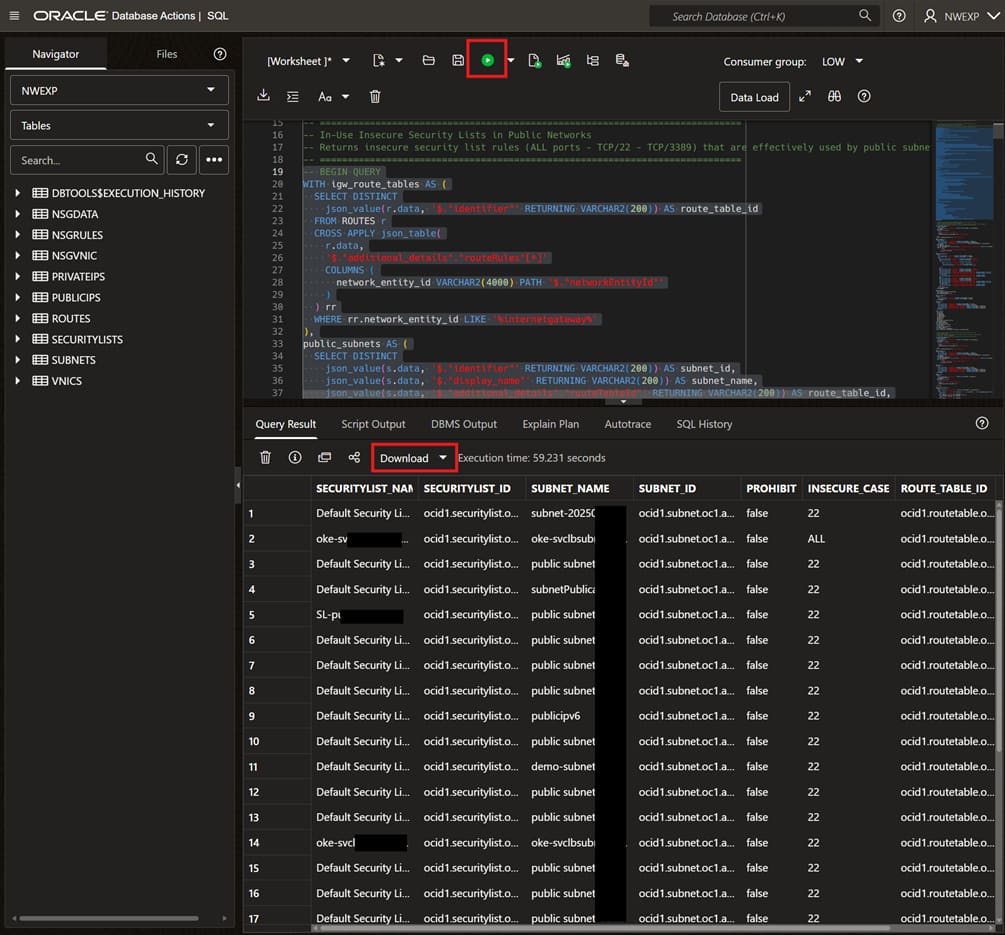Expand the NSGDATA table node
The width and height of the screenshot is (1005, 935).
[x=17, y=214]
